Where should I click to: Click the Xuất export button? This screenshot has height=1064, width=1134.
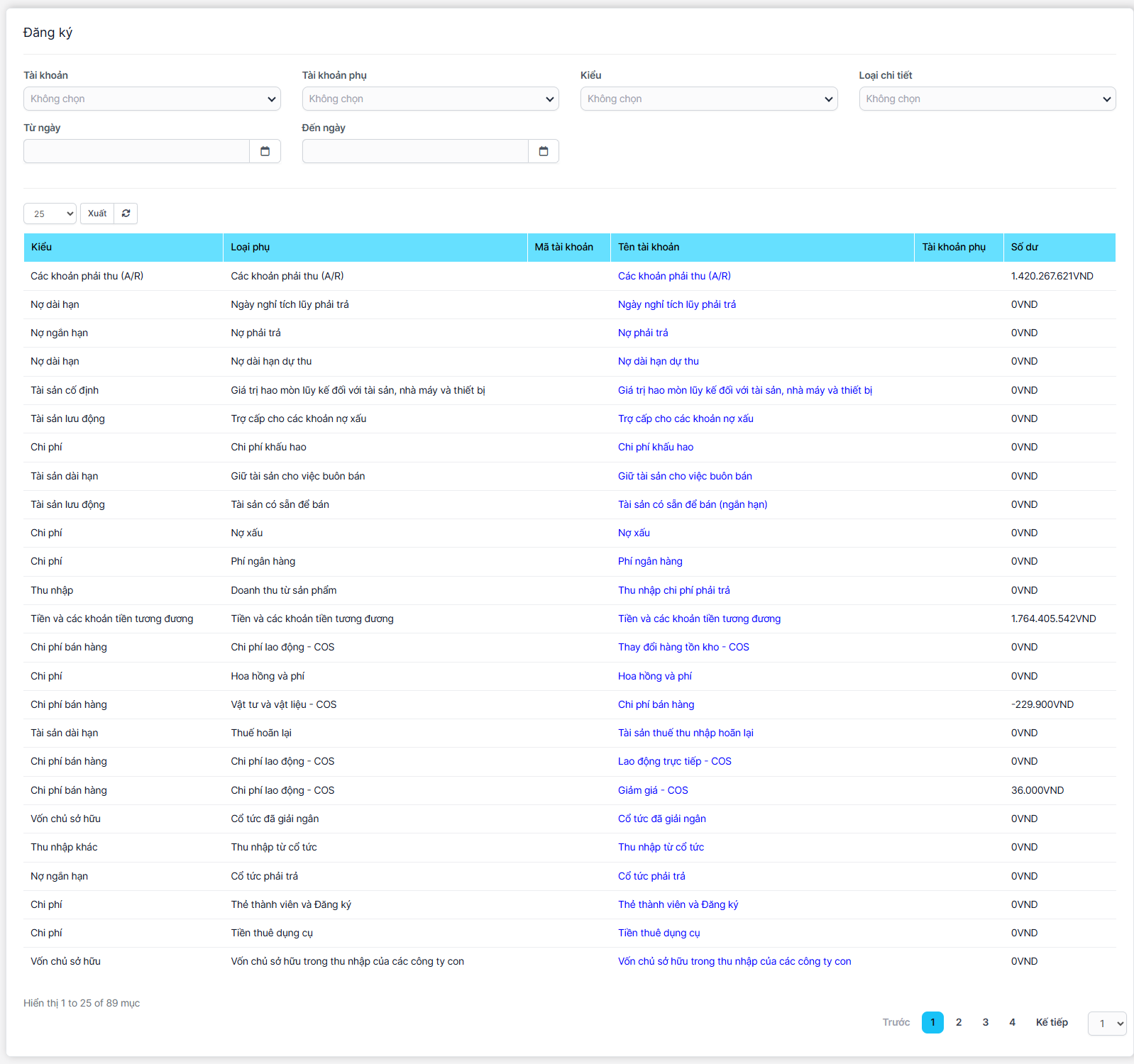click(97, 214)
